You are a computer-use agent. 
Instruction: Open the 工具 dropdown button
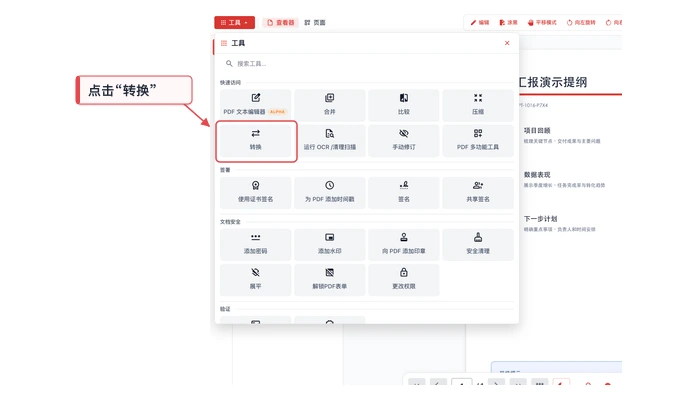[234, 22]
